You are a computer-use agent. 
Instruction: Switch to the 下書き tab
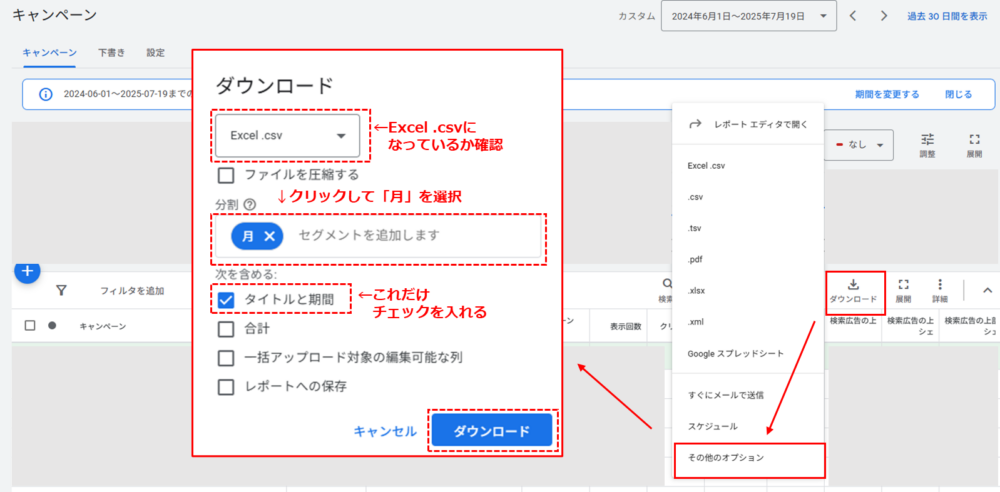[111, 52]
